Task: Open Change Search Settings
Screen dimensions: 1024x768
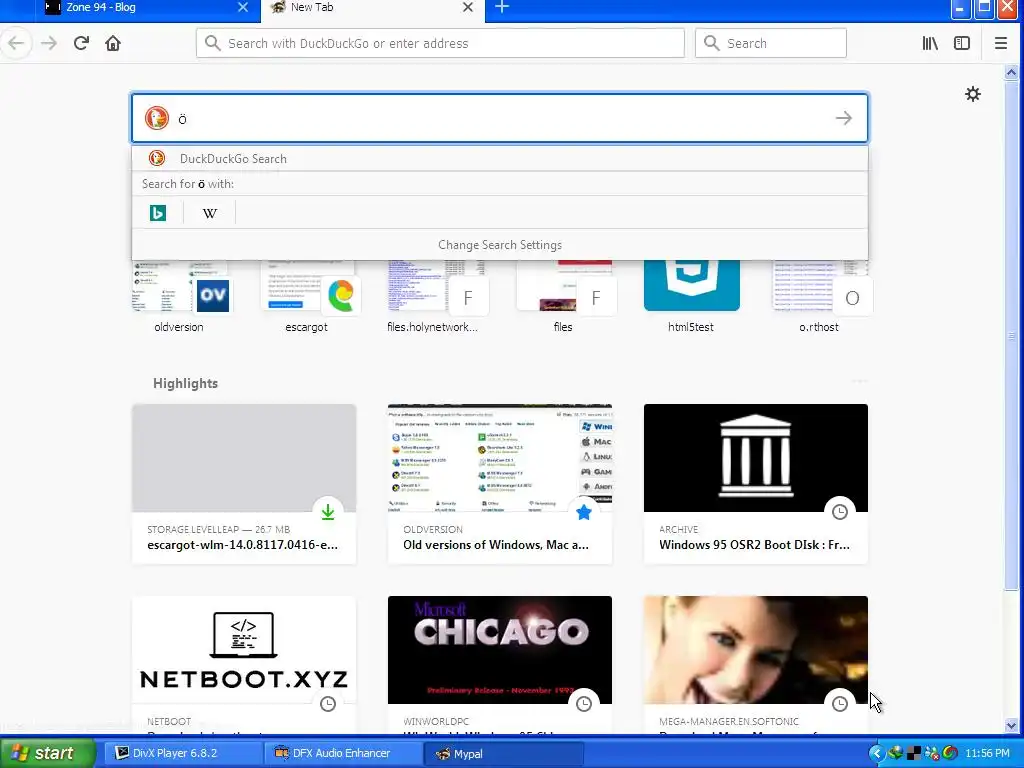Action: [500, 245]
